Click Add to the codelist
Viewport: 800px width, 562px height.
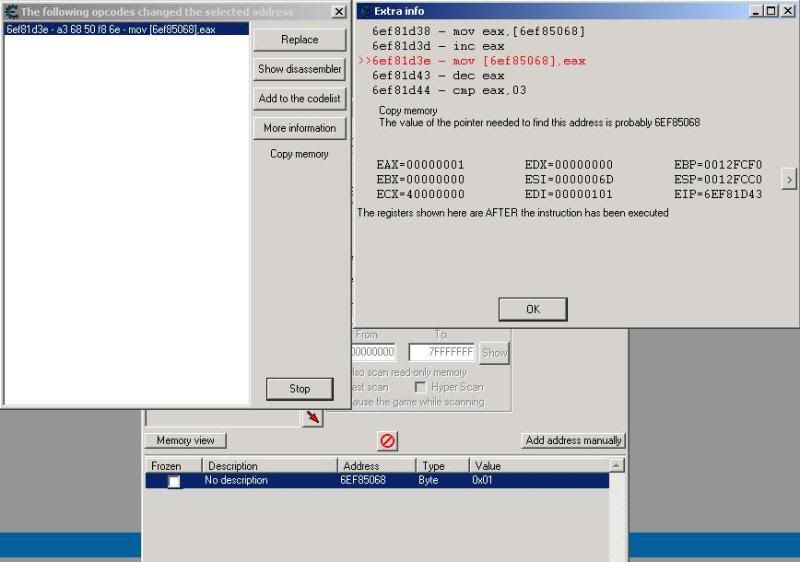click(x=299, y=99)
